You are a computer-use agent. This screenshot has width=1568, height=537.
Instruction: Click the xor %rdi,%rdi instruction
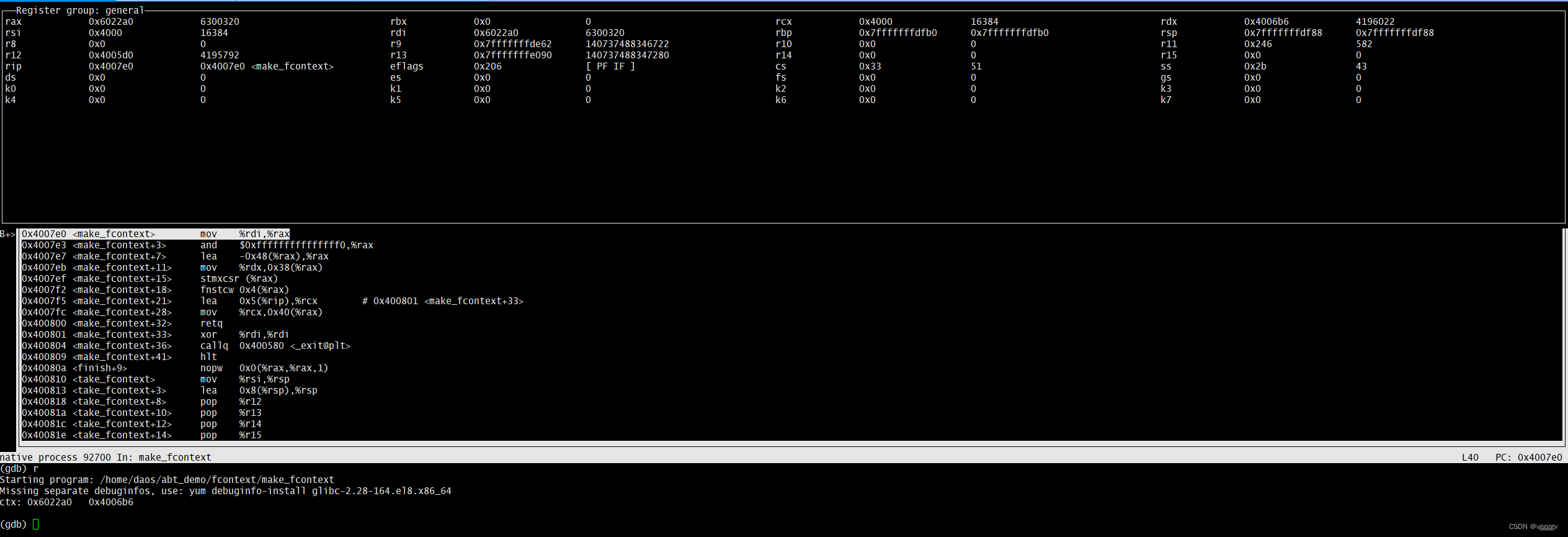click(244, 335)
